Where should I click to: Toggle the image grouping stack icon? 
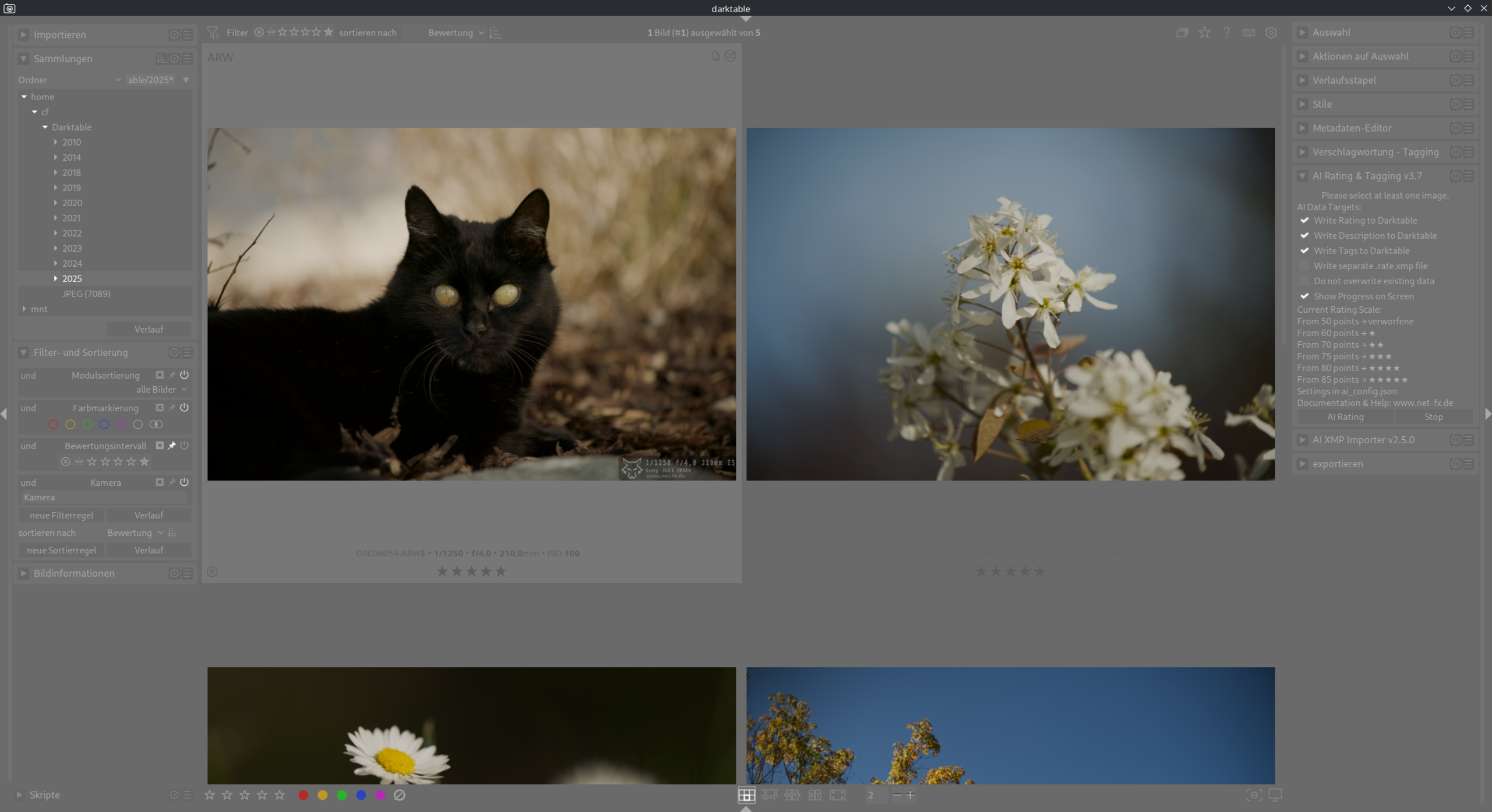(1181, 33)
